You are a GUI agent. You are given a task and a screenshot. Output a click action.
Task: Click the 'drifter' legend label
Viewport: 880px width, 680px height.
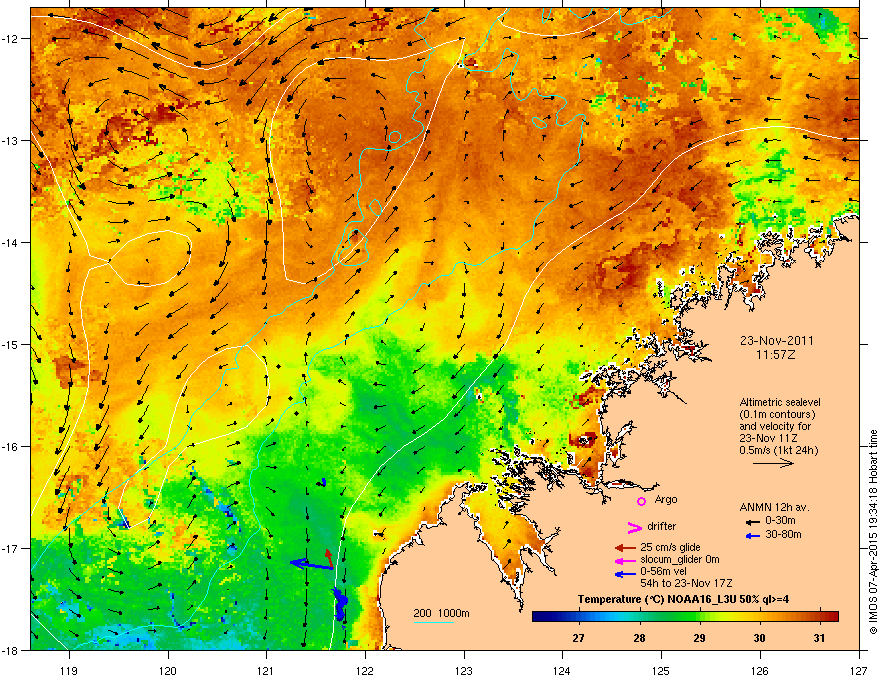coord(662,526)
